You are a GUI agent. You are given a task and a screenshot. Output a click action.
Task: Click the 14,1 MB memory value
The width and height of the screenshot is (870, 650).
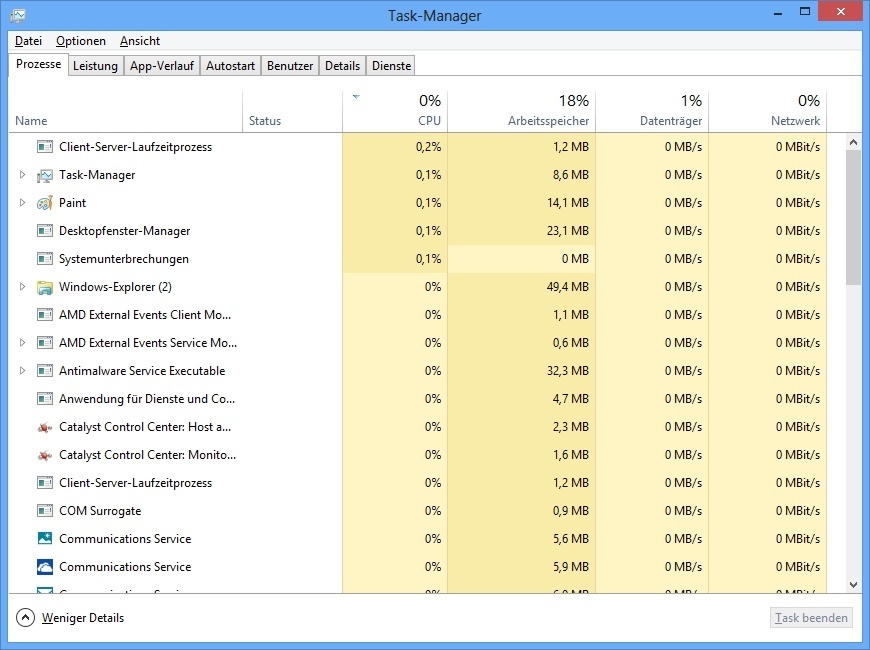pos(568,203)
